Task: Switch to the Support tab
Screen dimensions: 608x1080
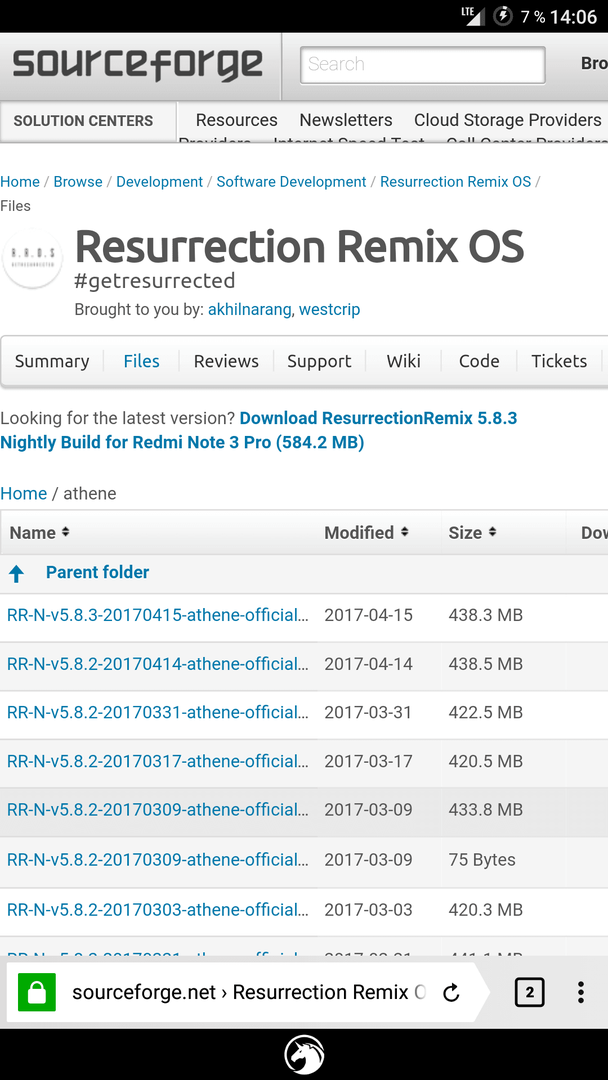Action: click(319, 361)
